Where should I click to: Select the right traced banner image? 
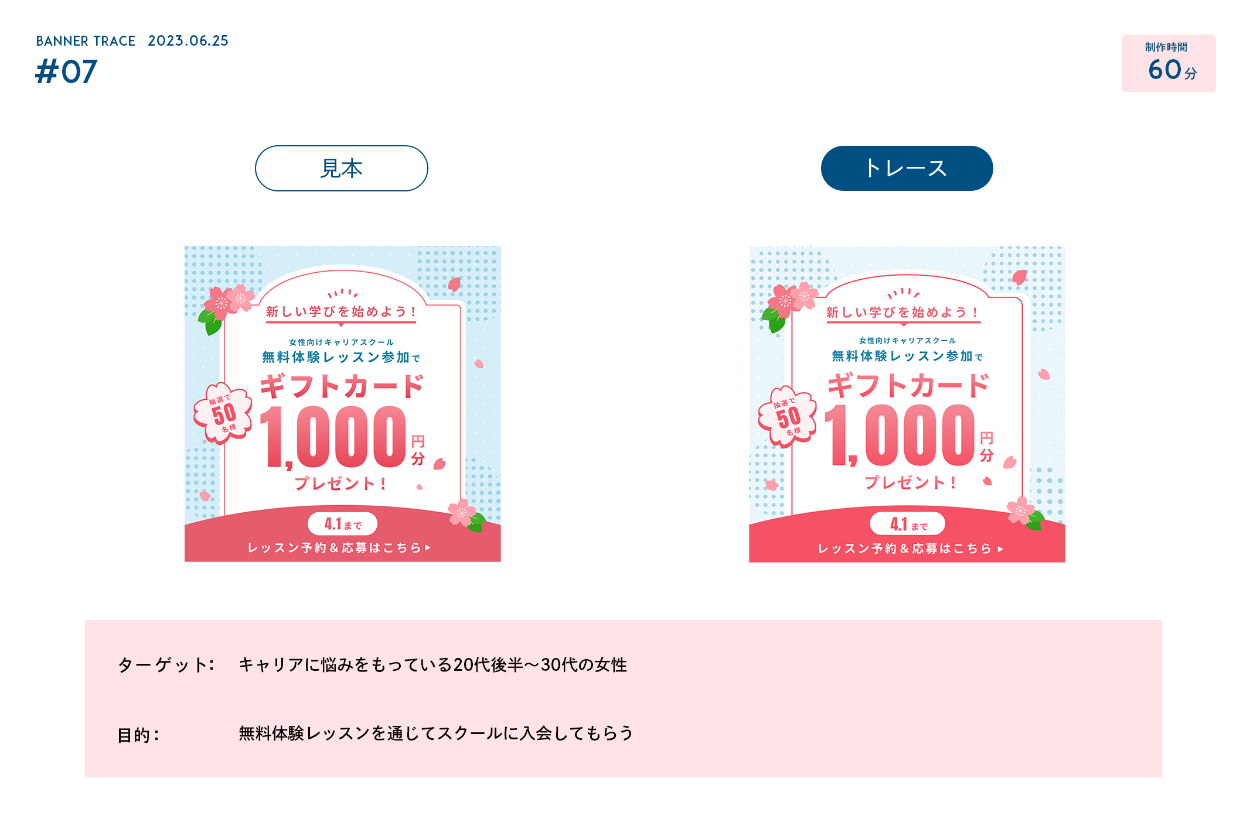coord(907,404)
